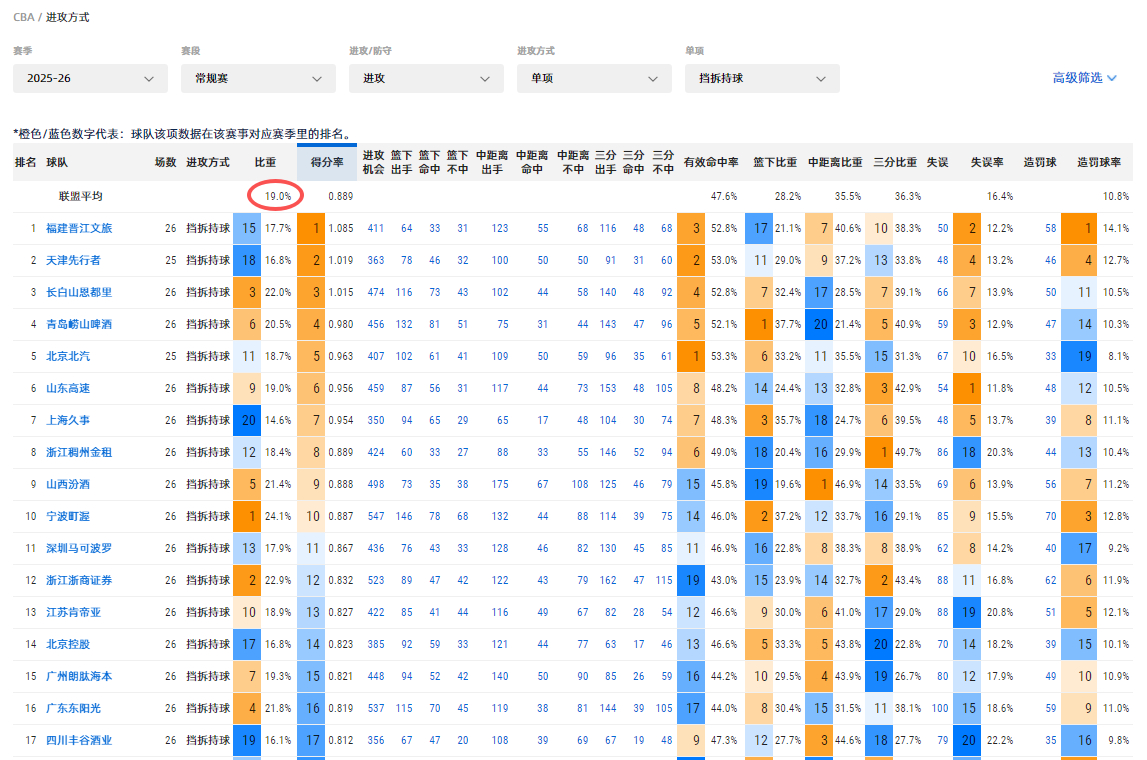Sort by 三分比重 column header
The image size is (1147, 760).
coord(895,162)
